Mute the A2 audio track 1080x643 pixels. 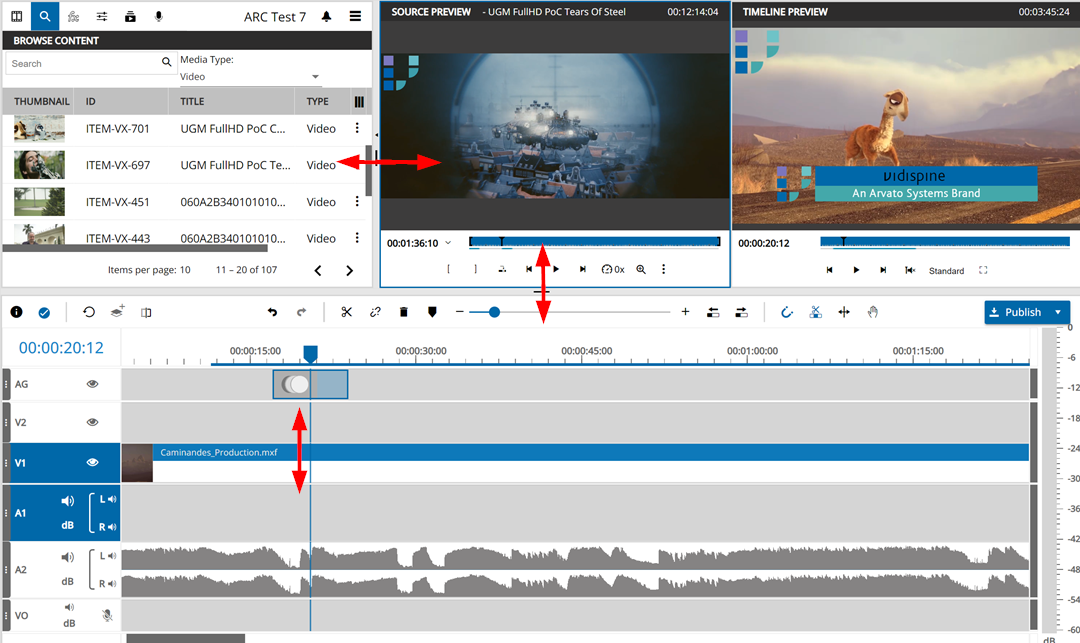coord(68,558)
